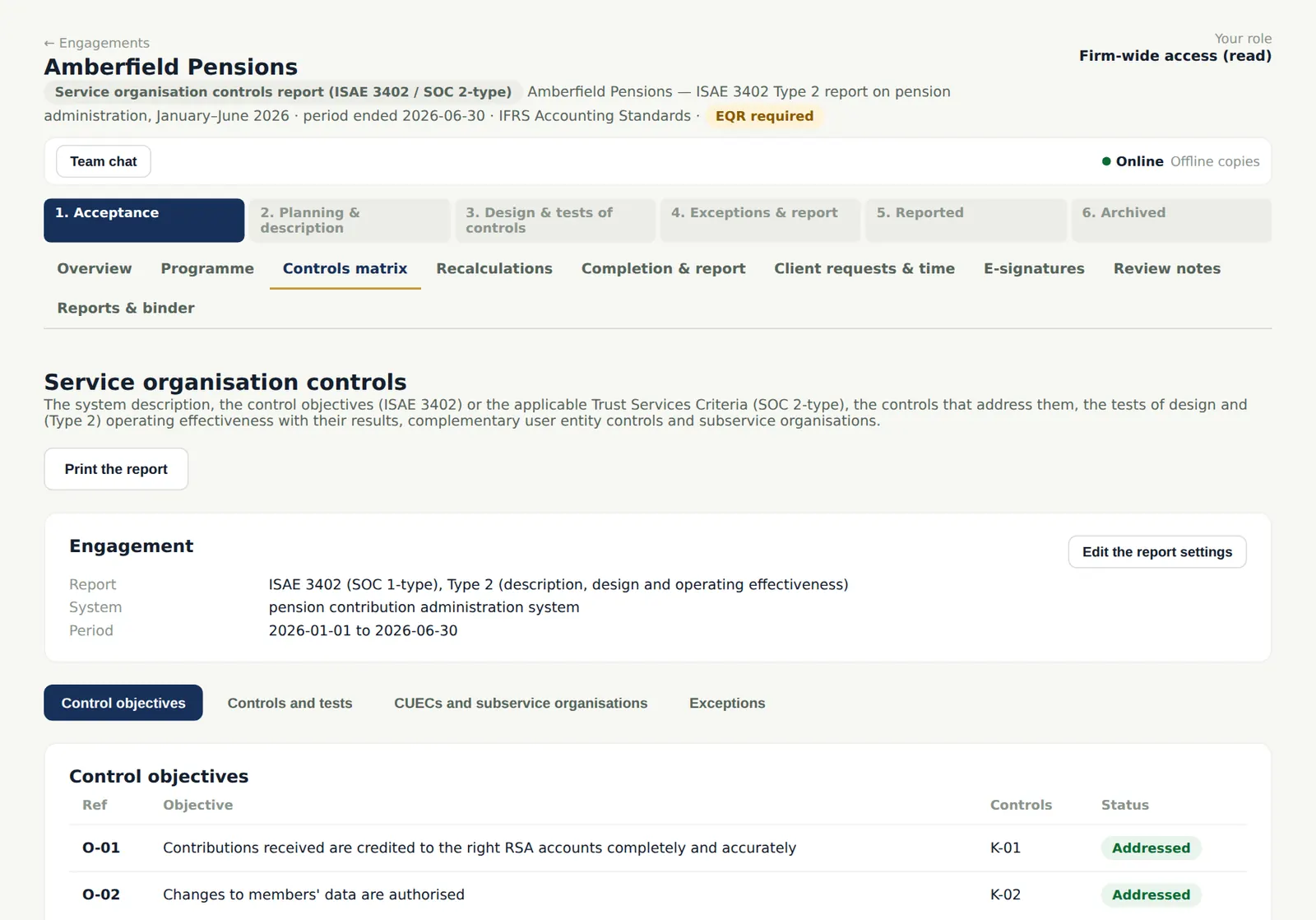This screenshot has width=1316, height=920.
Task: Show the Controls and tests section
Action: 290,703
